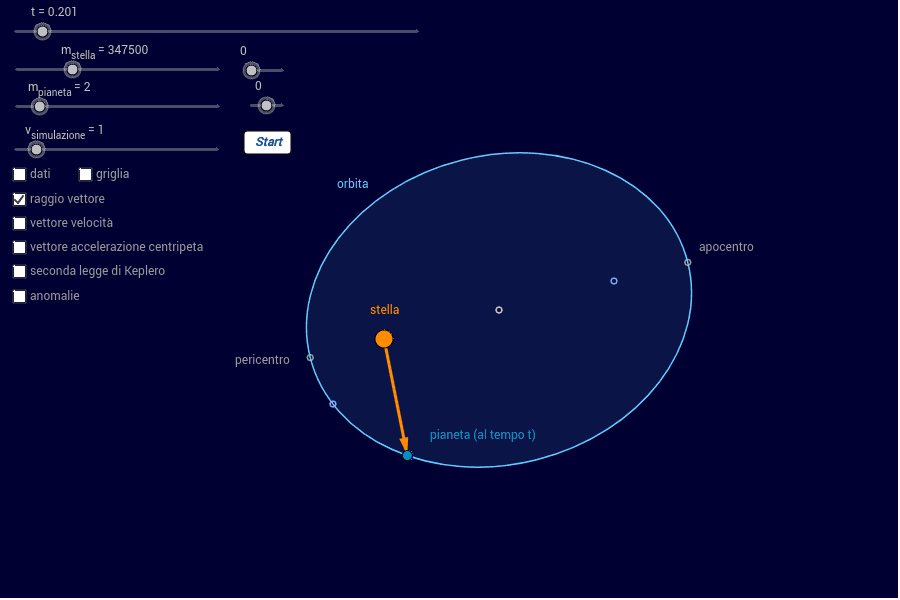The width and height of the screenshot is (900, 600).
Task: Enable the dati checkbox
Action: pyautogui.click(x=20, y=174)
